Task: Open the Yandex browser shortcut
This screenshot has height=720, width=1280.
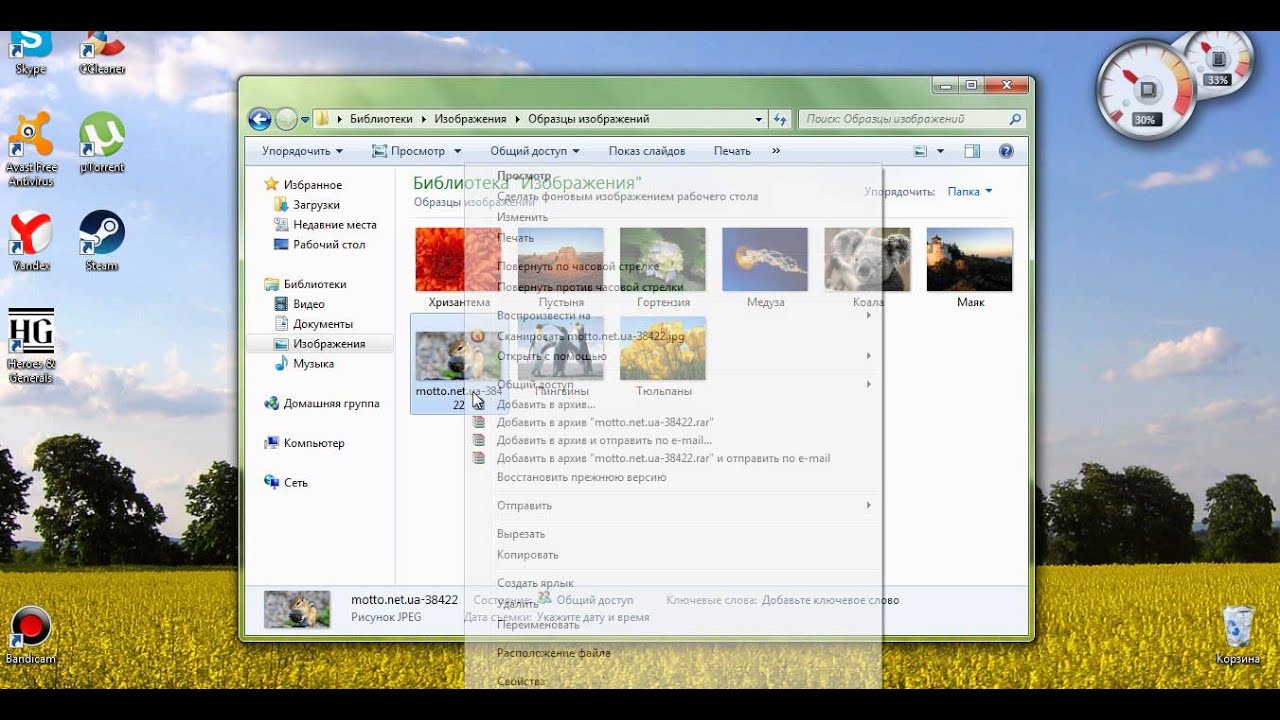Action: [x=30, y=241]
